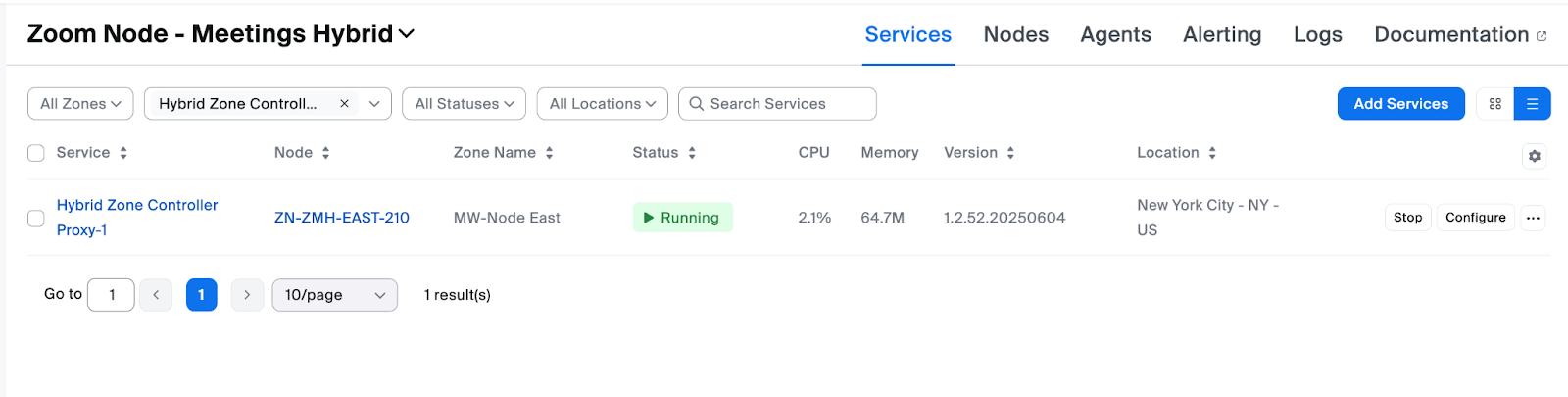This screenshot has height=397, width=1568.
Task: Sort table by Version column
Action: (x=1010, y=153)
